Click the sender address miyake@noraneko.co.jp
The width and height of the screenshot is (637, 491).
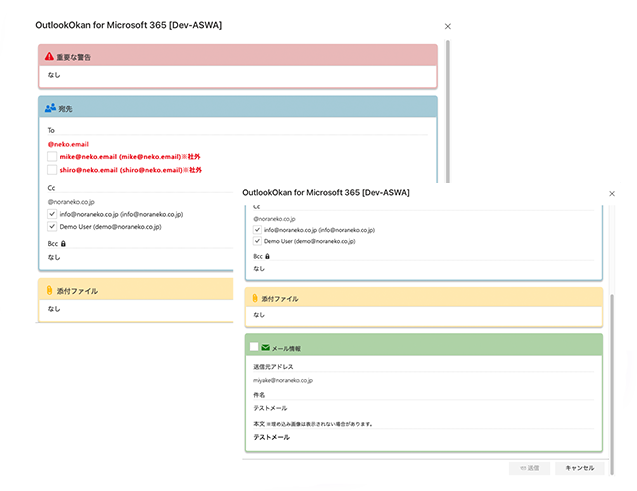(283, 381)
